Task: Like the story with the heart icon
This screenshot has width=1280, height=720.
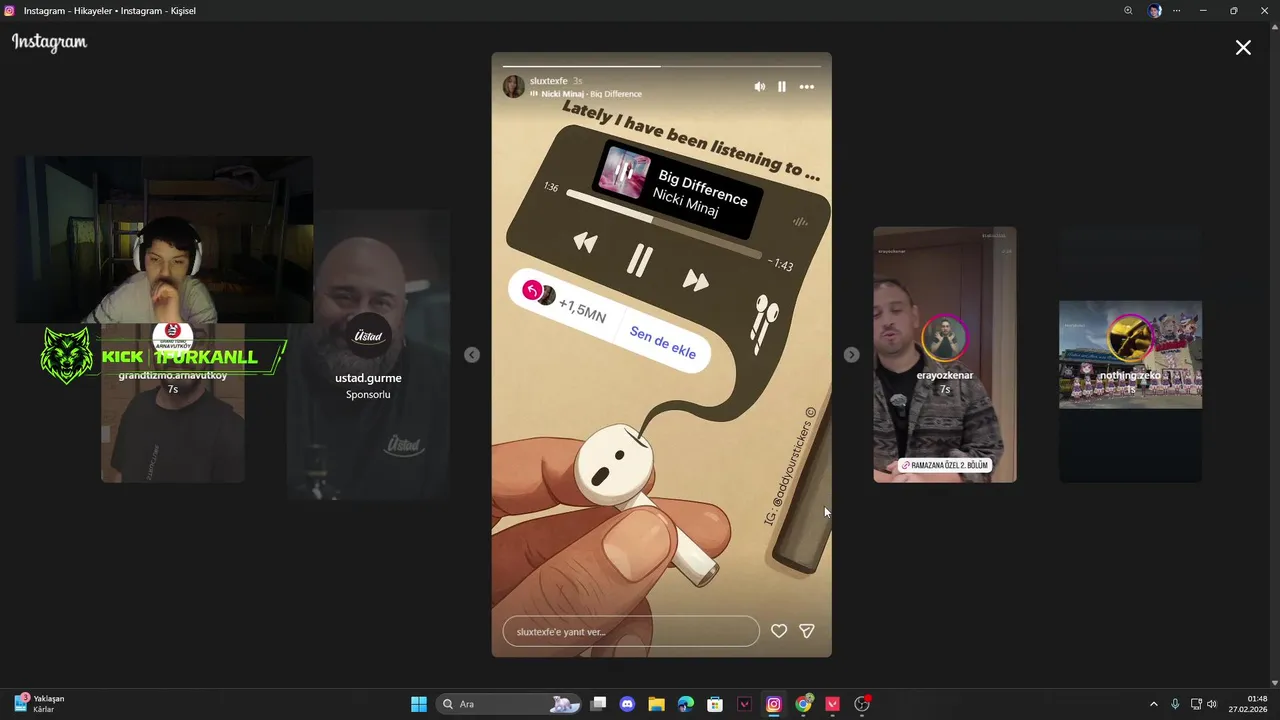Action: click(x=779, y=631)
